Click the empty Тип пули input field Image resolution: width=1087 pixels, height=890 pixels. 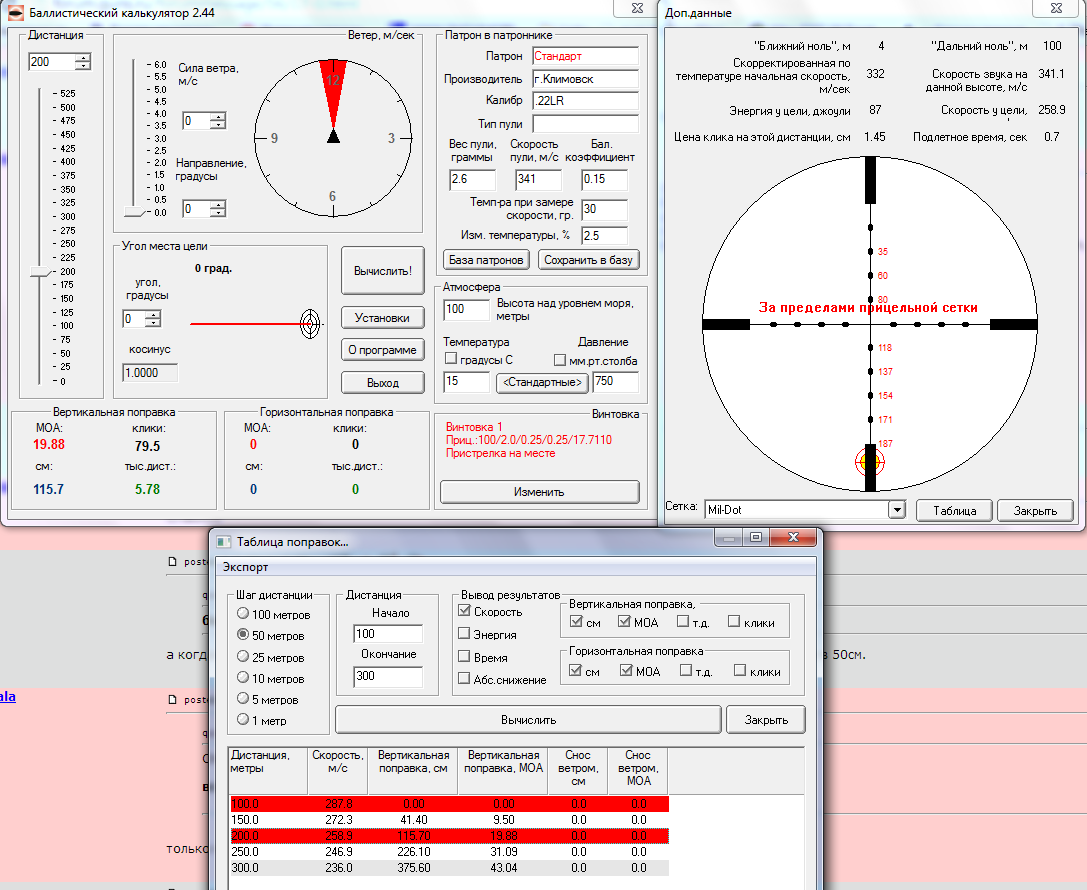coord(586,124)
